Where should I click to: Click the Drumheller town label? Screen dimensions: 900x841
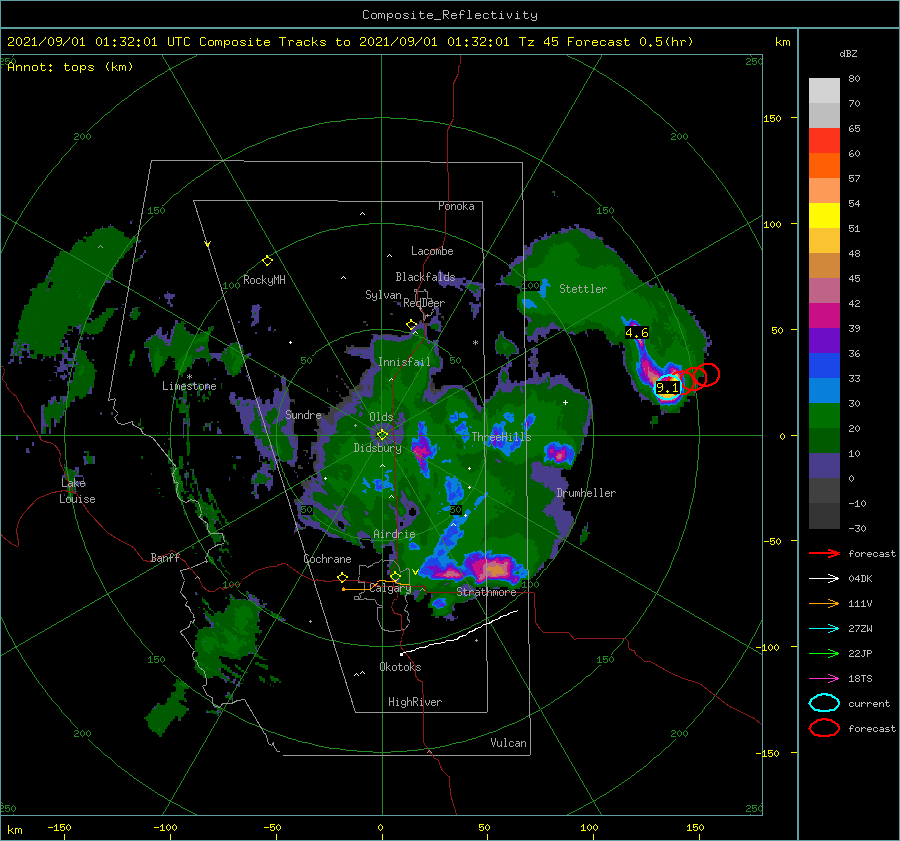pyautogui.click(x=586, y=493)
